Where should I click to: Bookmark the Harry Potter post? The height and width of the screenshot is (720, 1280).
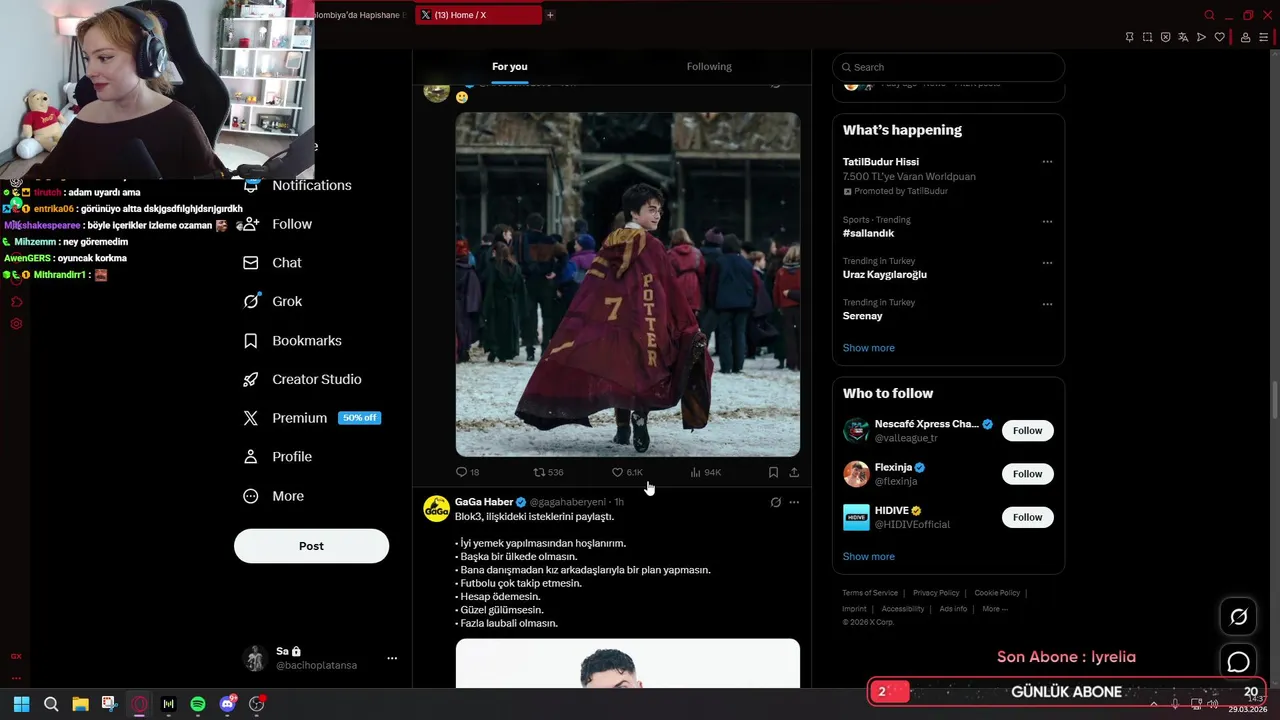pos(773,472)
